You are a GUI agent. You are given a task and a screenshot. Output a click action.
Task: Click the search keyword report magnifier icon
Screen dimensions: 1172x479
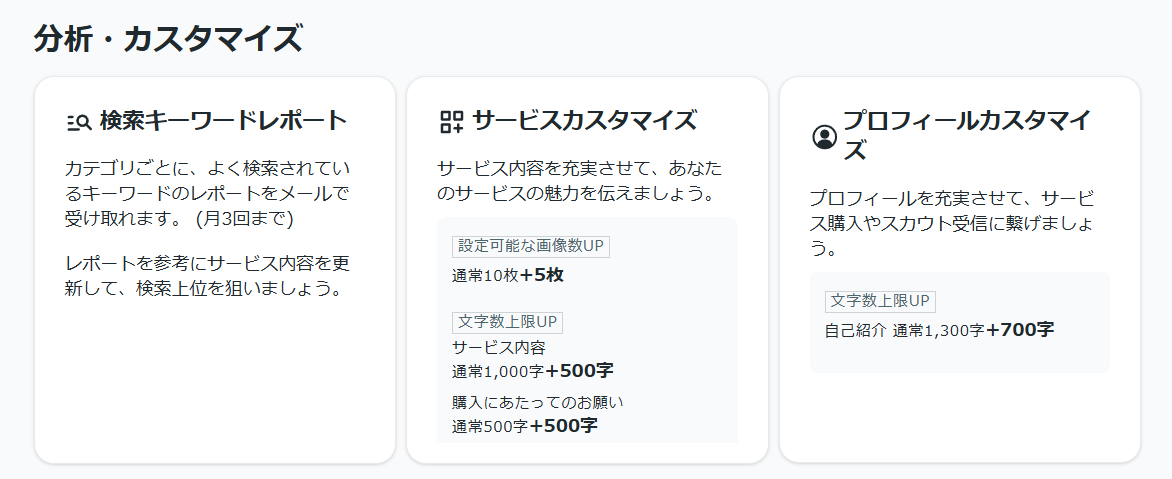point(78,122)
